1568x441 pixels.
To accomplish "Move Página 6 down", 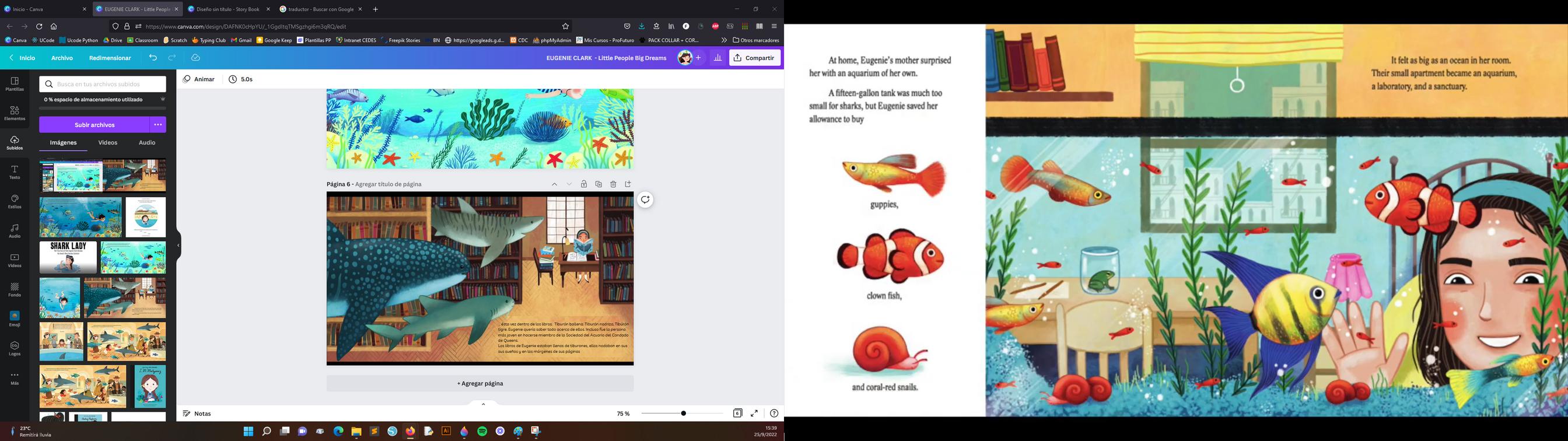I will (x=569, y=184).
